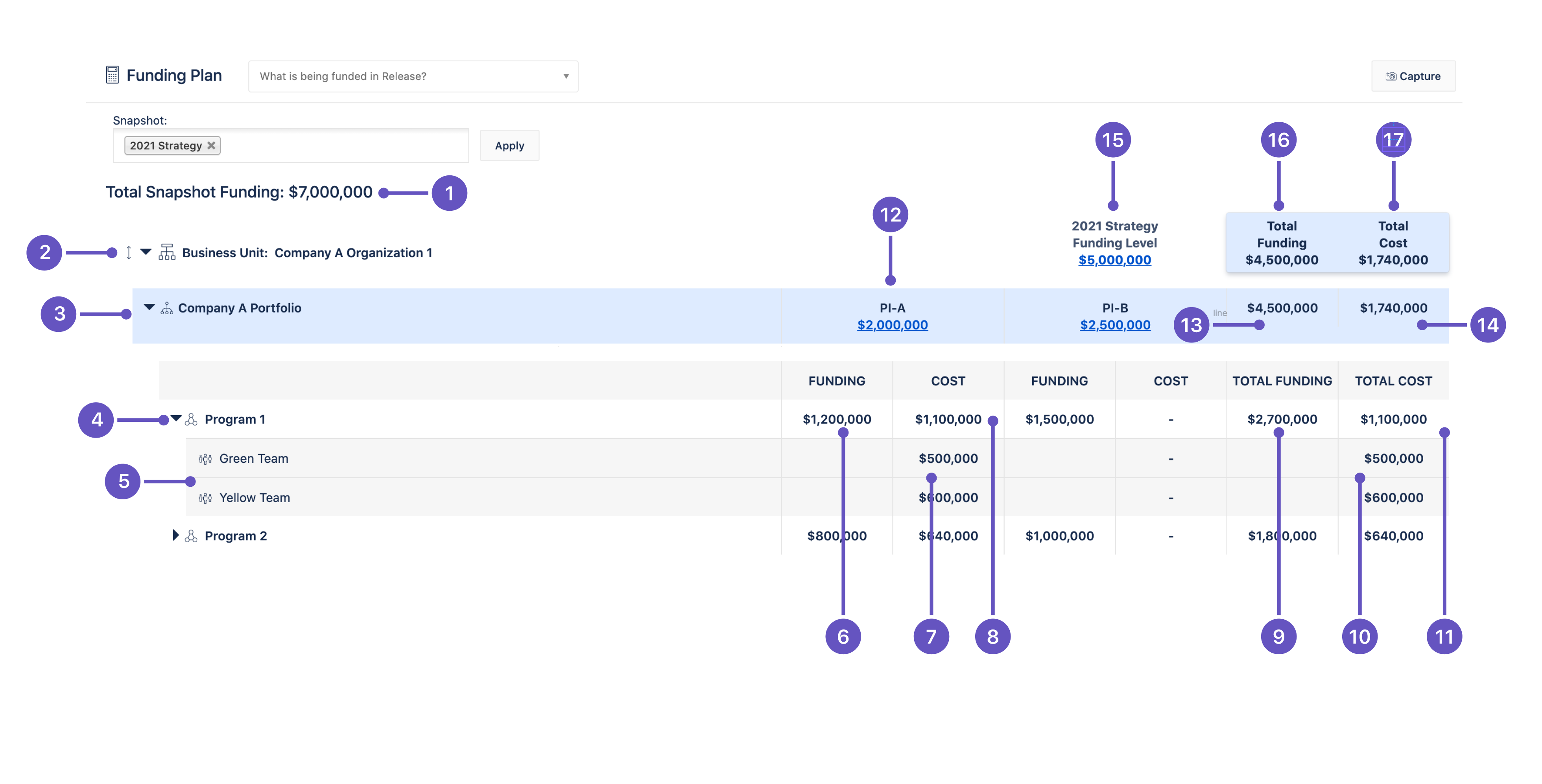Click the Apply button next to Snapshot
The height and width of the screenshot is (784, 1542).
coord(509,145)
